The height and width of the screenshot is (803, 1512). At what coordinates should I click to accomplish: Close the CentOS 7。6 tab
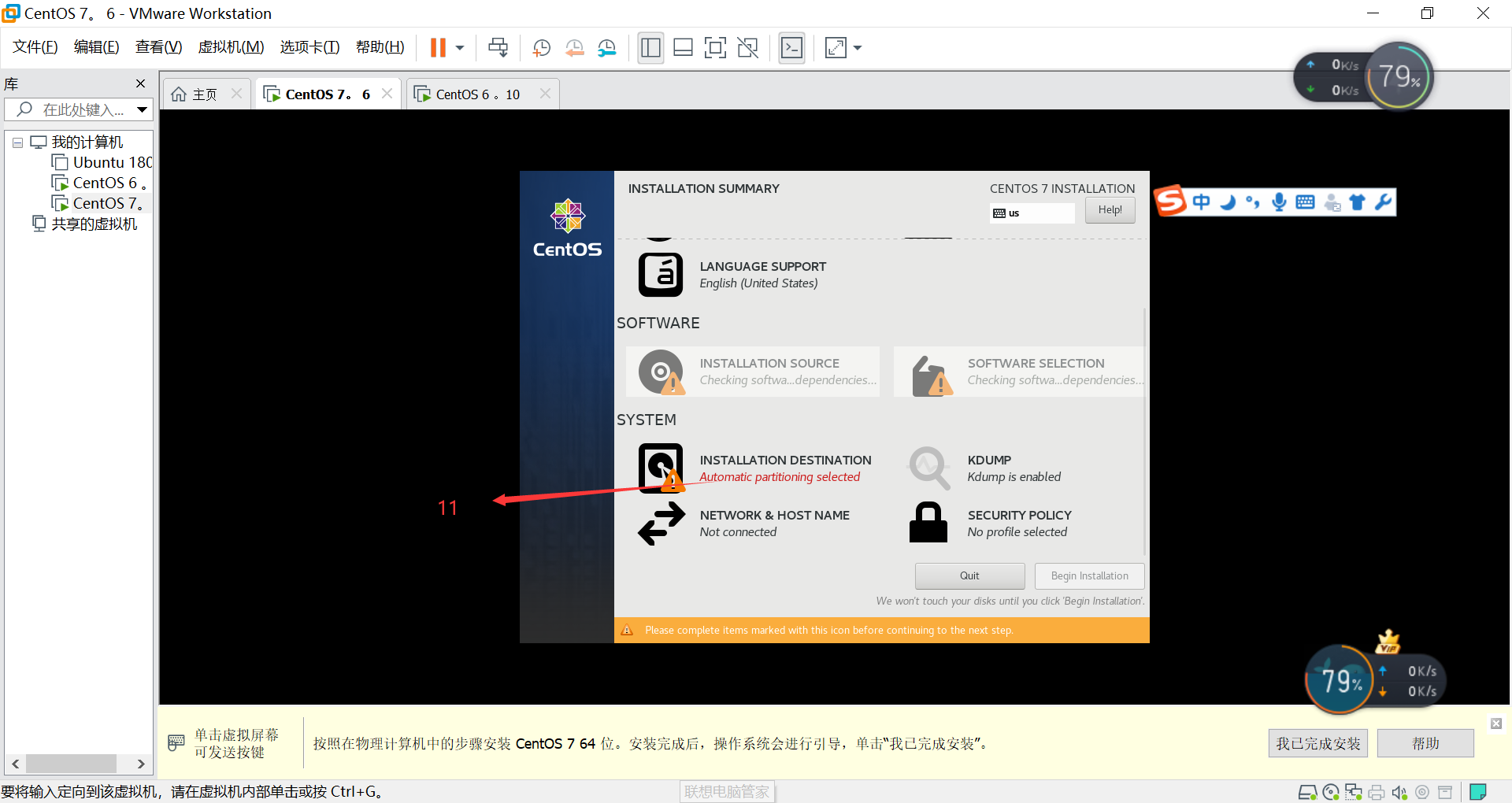(387, 94)
